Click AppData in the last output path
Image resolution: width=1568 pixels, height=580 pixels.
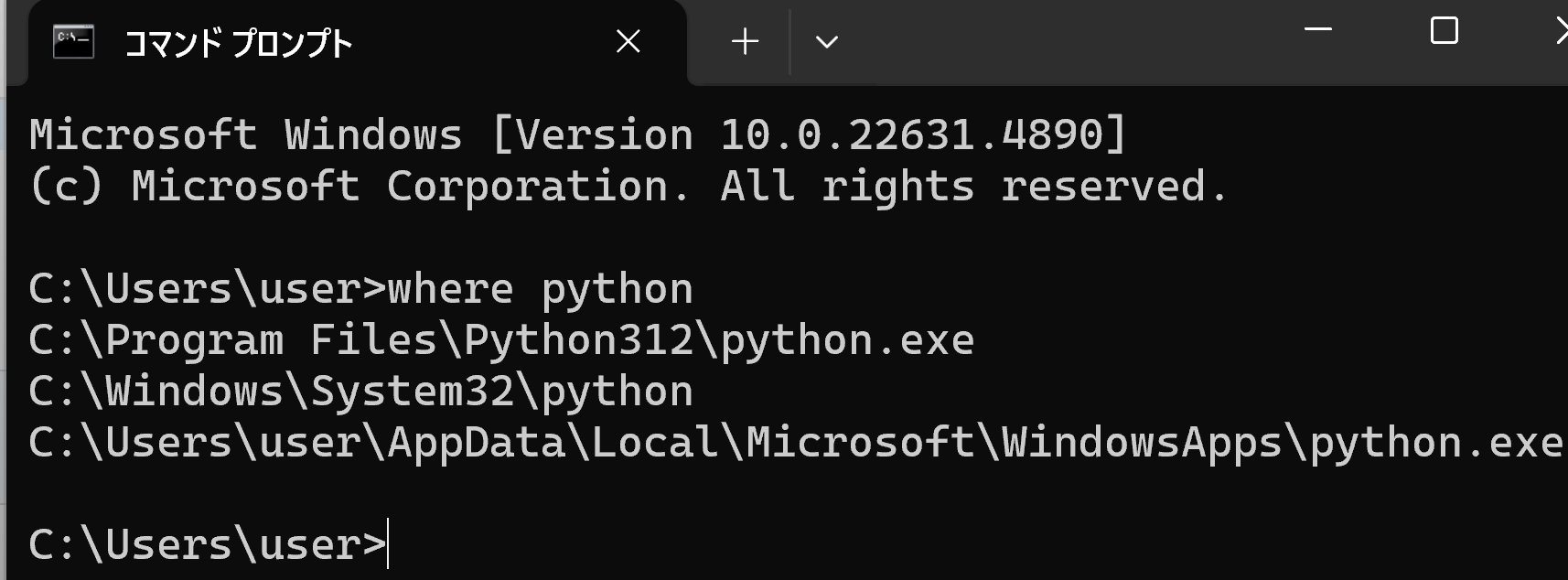coord(476,443)
